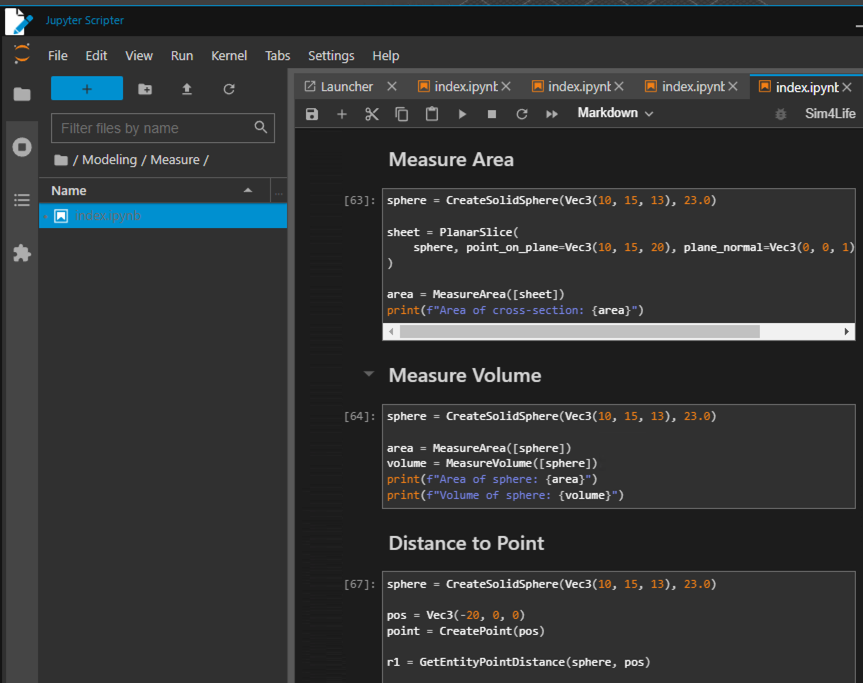863x683 pixels.
Task: Click inside code cell 67
Action: 619,627
